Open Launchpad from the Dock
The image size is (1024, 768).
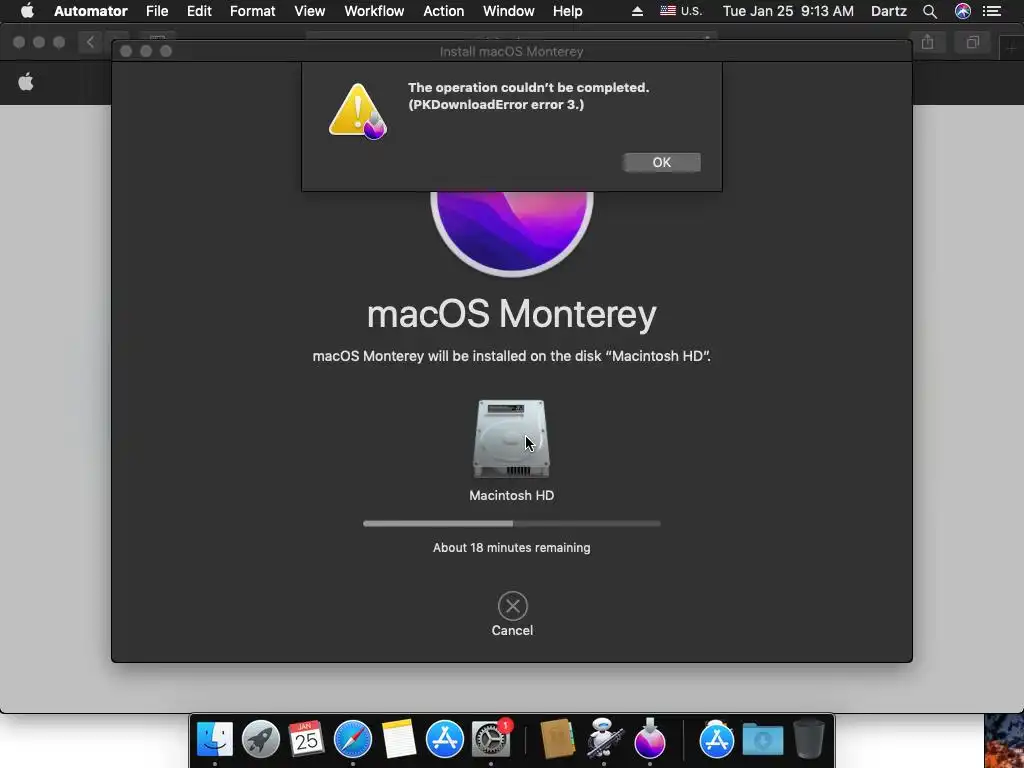(261, 739)
